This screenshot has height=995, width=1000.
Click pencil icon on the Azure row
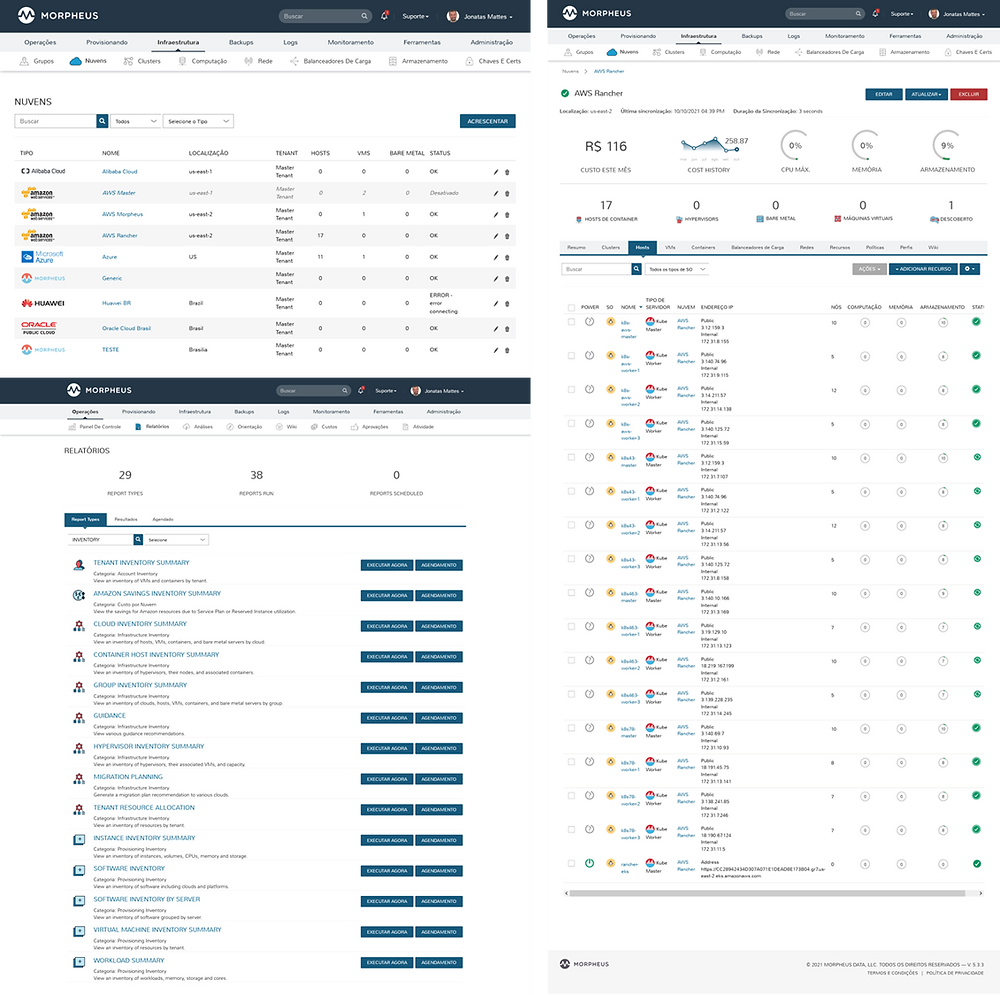point(496,258)
